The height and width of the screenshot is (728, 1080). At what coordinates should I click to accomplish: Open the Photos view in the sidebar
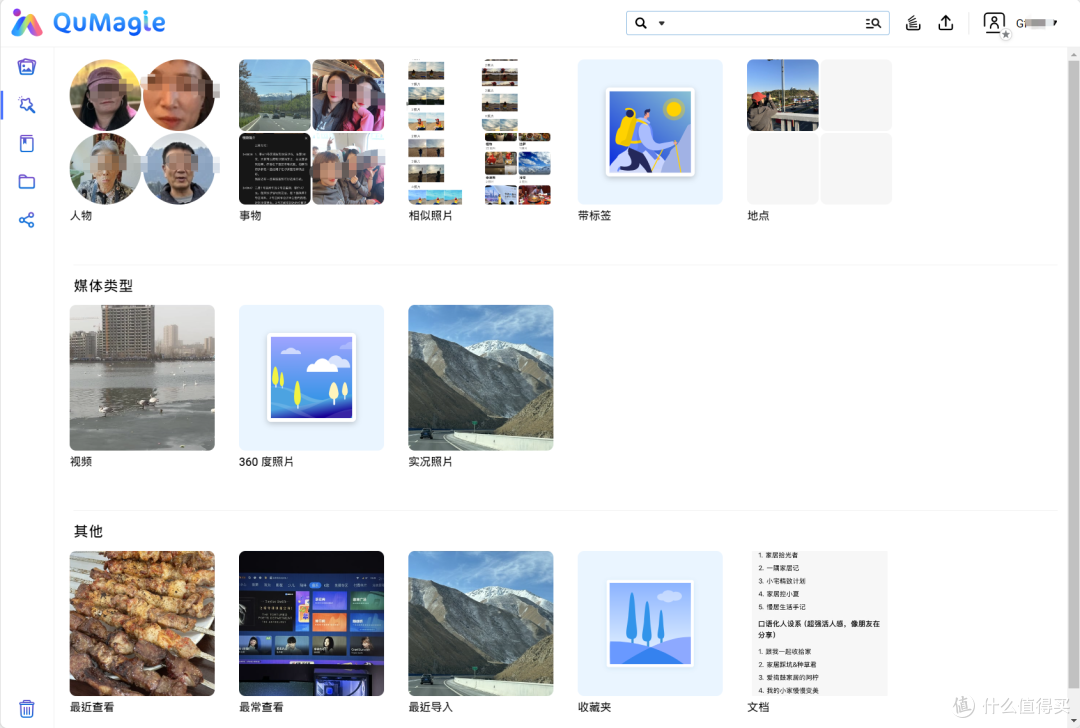[27, 67]
